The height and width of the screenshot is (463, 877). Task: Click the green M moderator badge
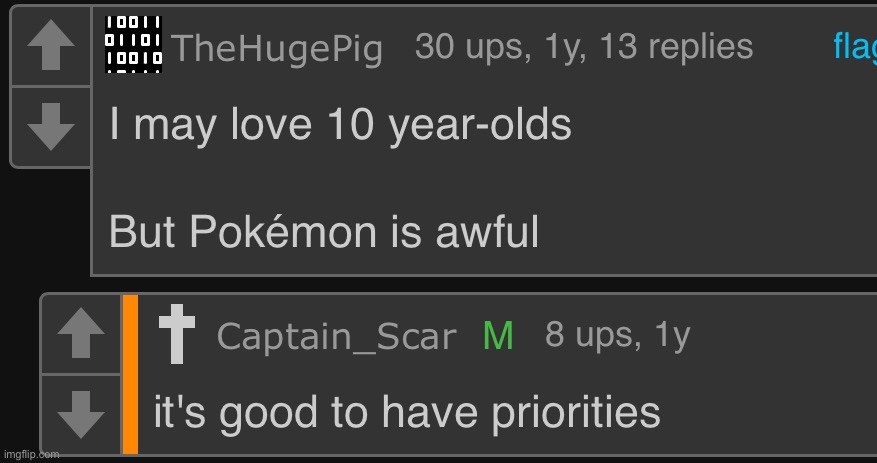pos(498,336)
